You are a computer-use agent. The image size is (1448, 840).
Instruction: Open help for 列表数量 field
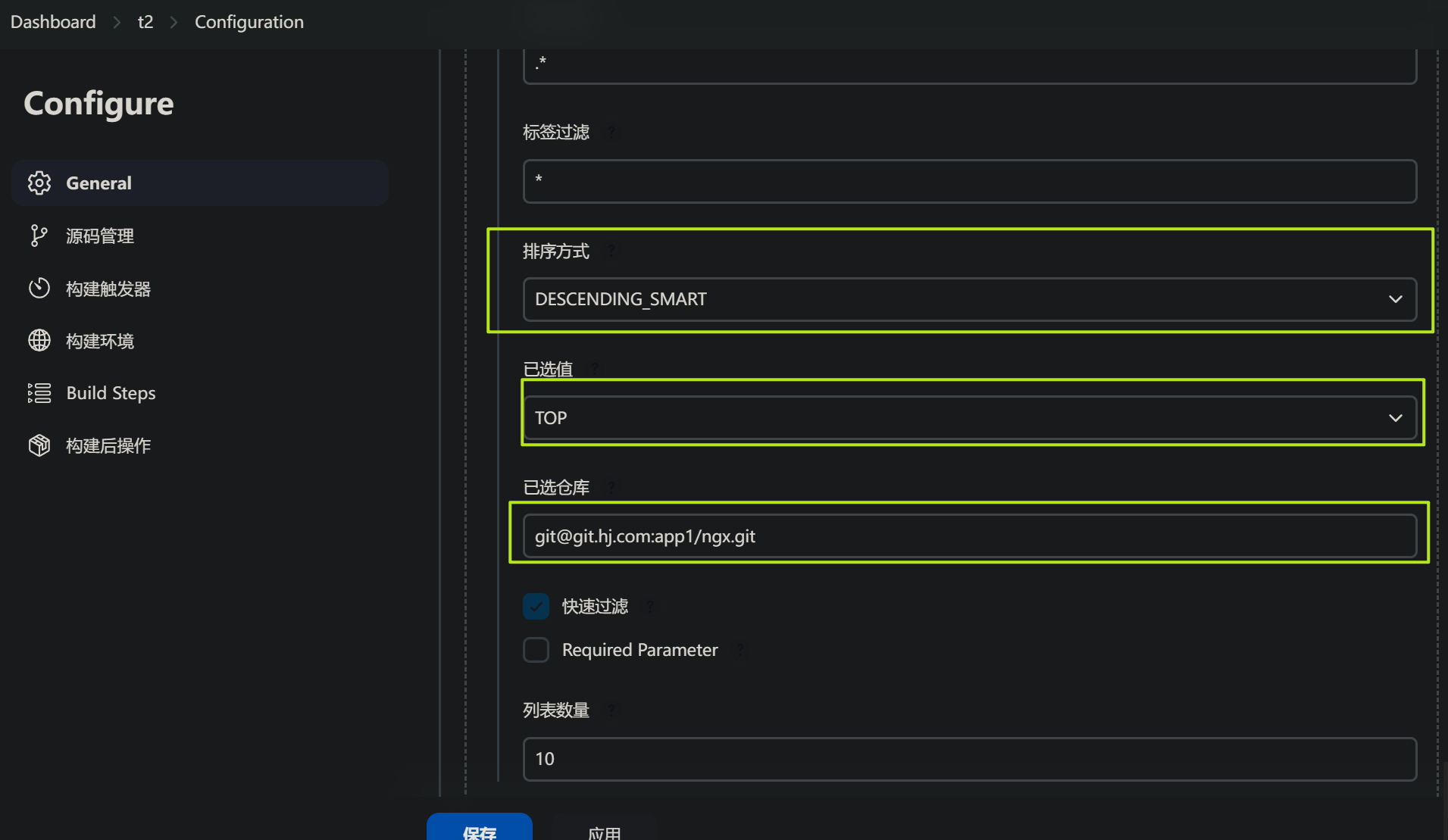pos(611,710)
